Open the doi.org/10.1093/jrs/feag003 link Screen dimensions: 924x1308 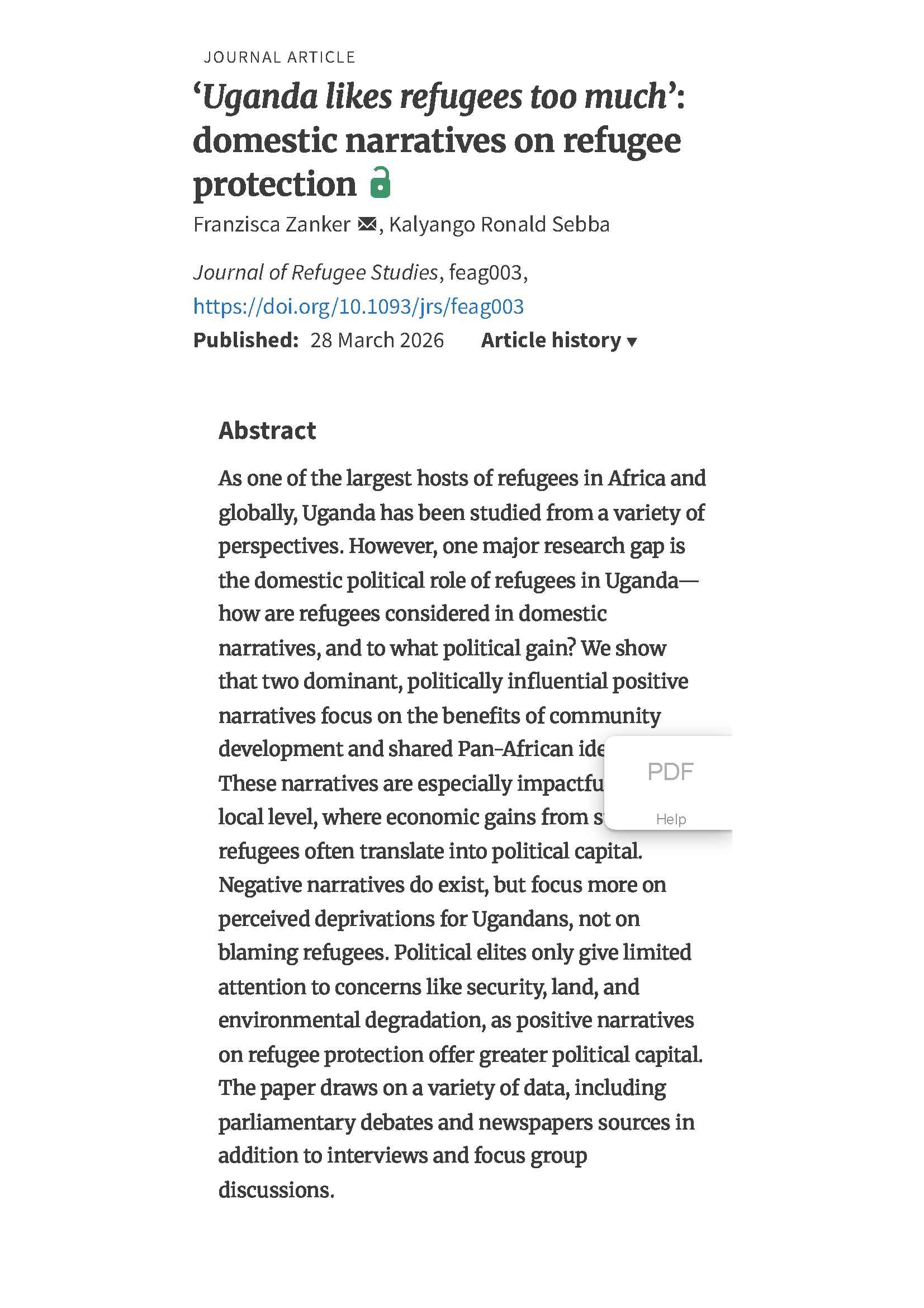pos(358,306)
